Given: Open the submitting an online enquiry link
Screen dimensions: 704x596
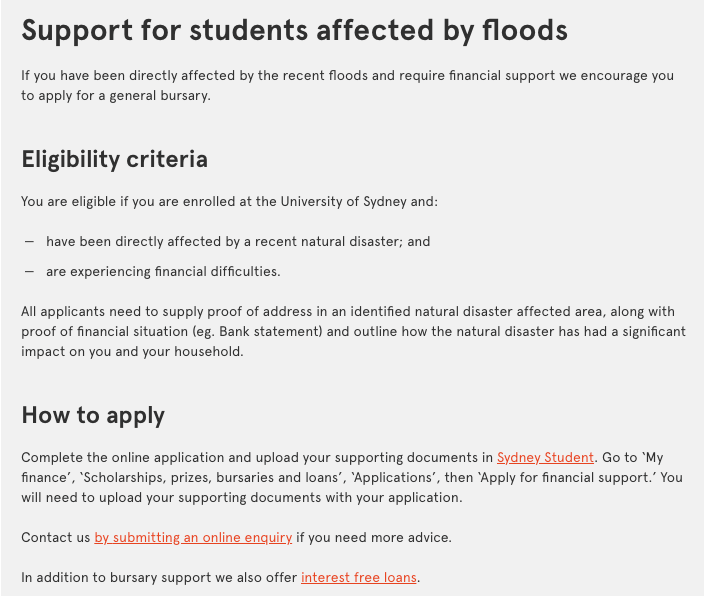Looking at the screenshot, I should click(193, 538).
